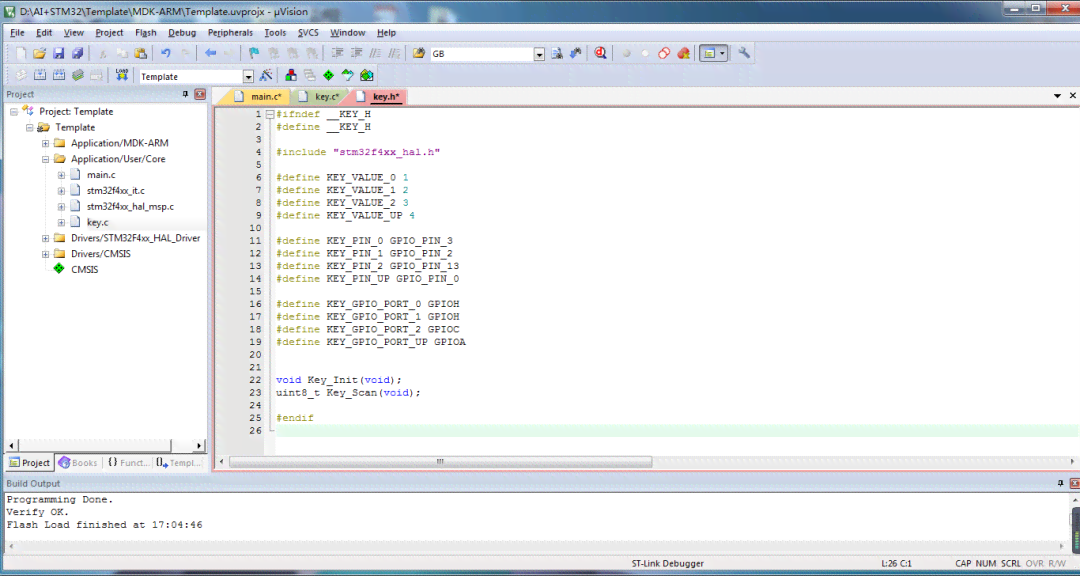The image size is (1080, 576).
Task: Switch to the Templates panel tab
Action: click(178, 462)
